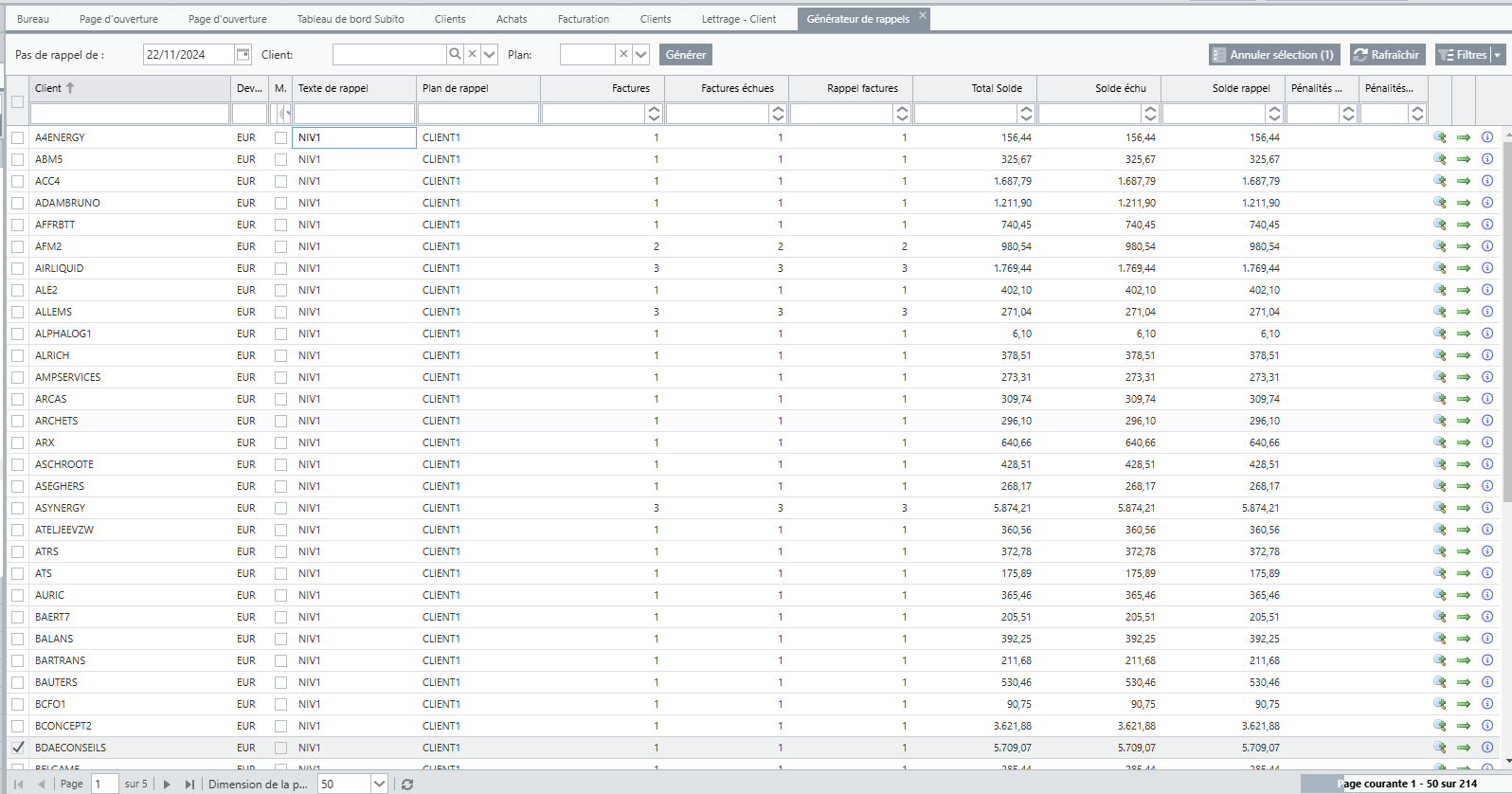Image resolution: width=1512 pixels, height=794 pixels.
Task: Click page number input field
Action: click(105, 785)
